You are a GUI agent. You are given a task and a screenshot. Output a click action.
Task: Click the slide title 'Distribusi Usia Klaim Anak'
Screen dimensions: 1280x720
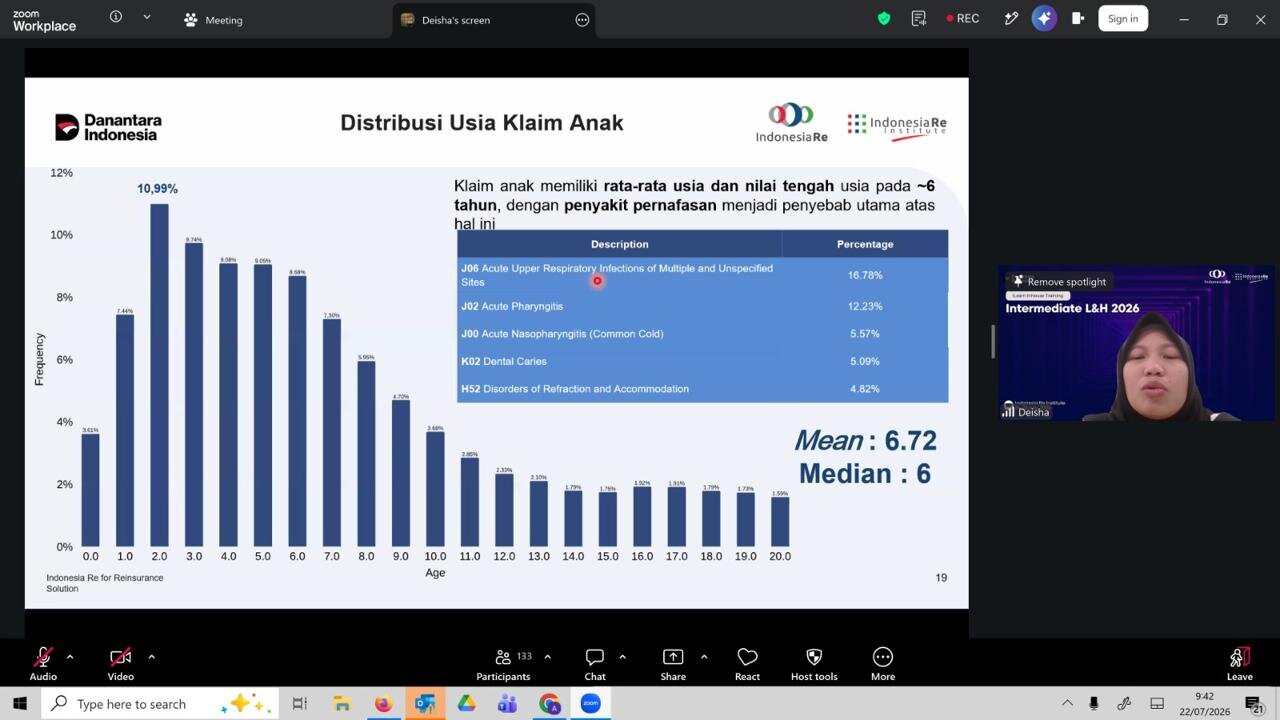[482, 123]
